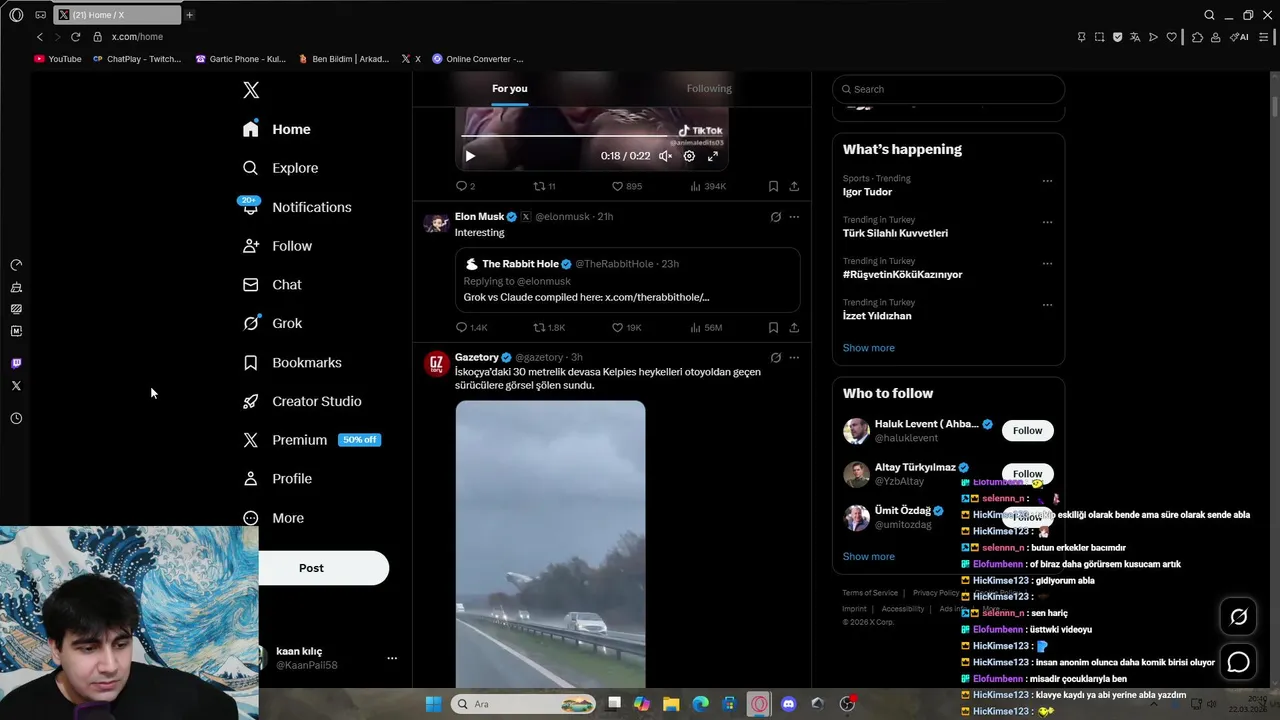
Task: Open Chat in the sidebar
Action: click(x=272, y=285)
